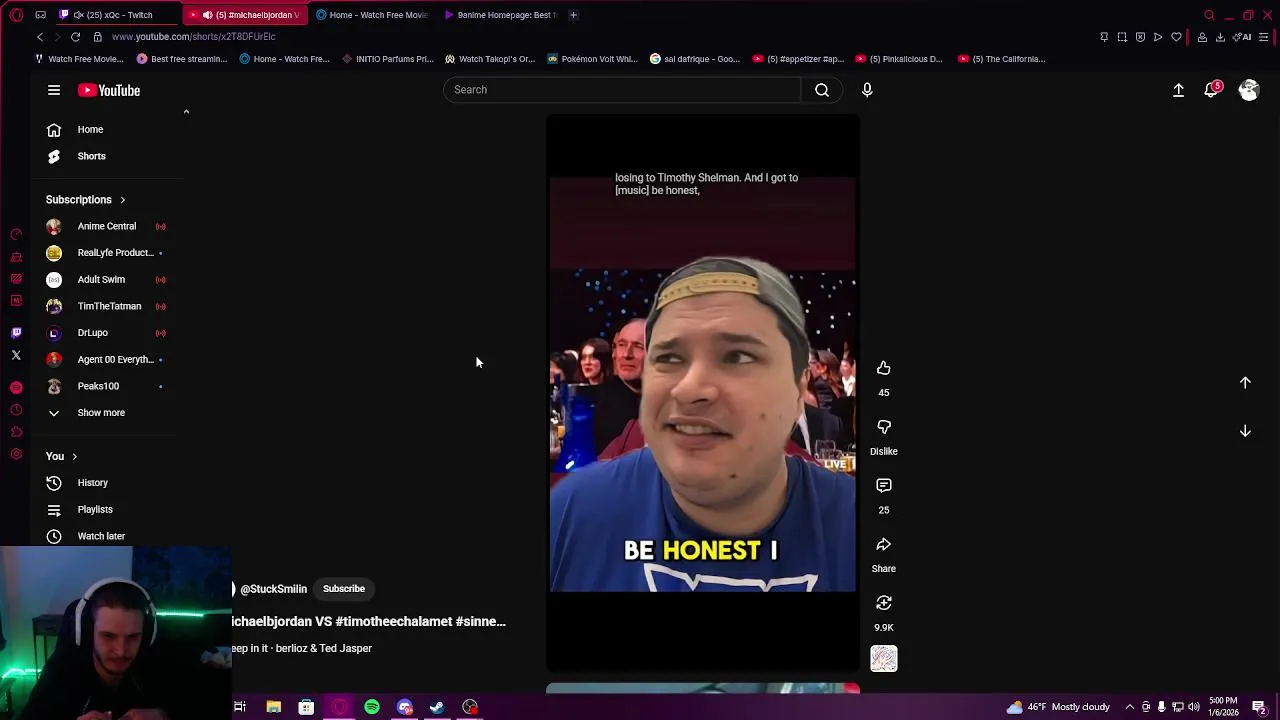Open Steam from Windows taskbar
Screen dimensions: 1280x720
437,707
